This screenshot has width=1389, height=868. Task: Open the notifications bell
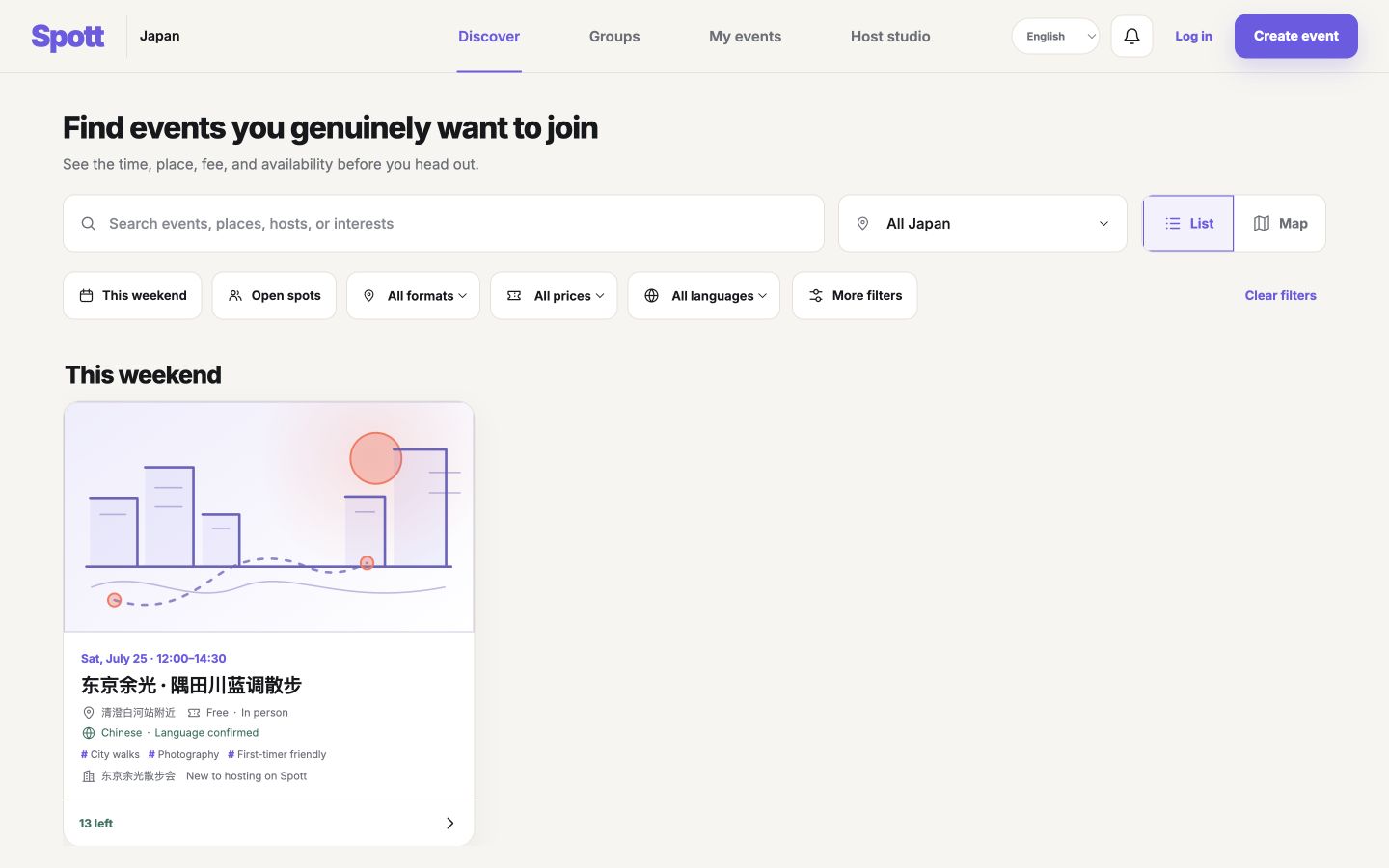tap(1131, 37)
